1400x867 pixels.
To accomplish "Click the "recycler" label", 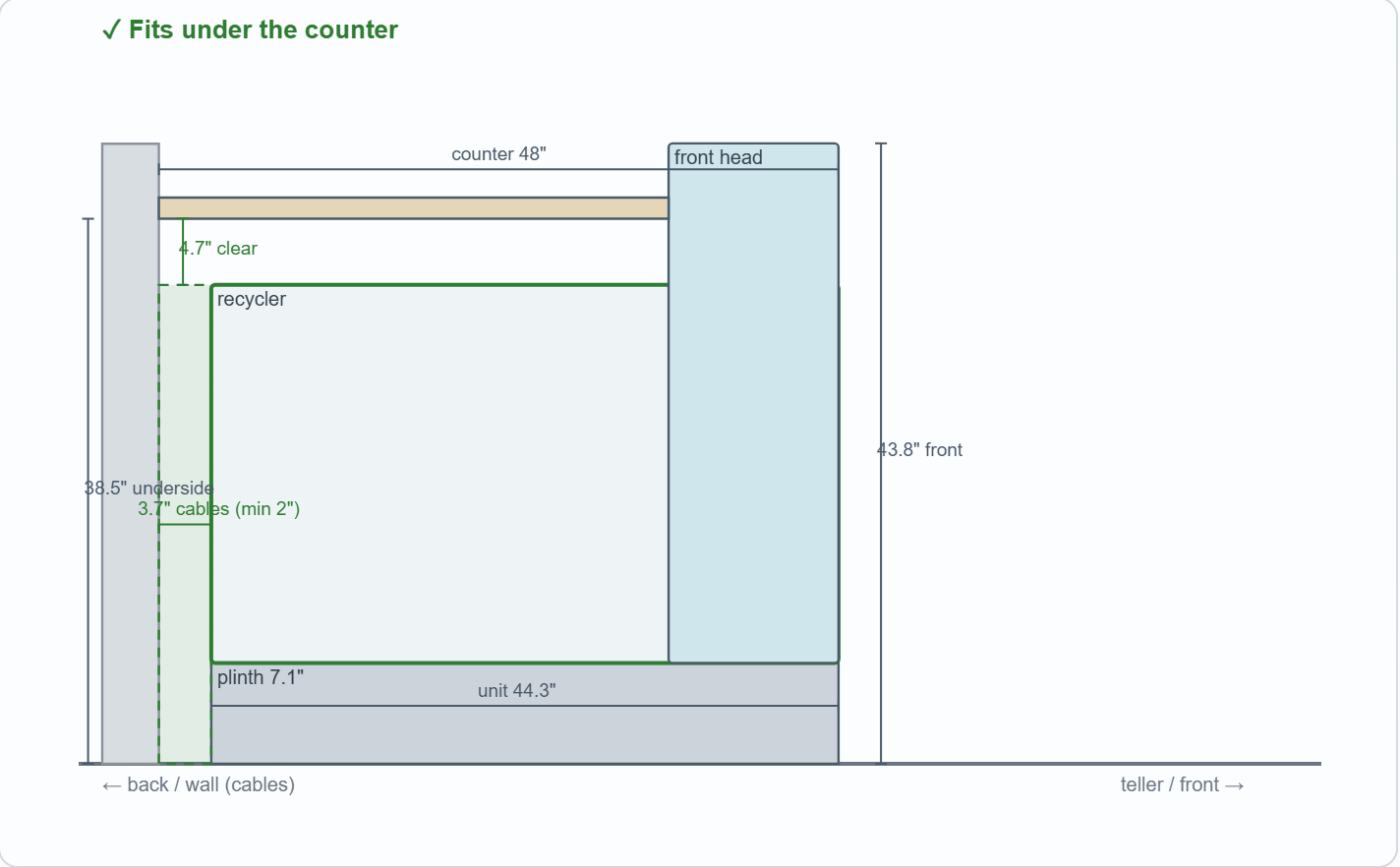I will [x=252, y=299].
